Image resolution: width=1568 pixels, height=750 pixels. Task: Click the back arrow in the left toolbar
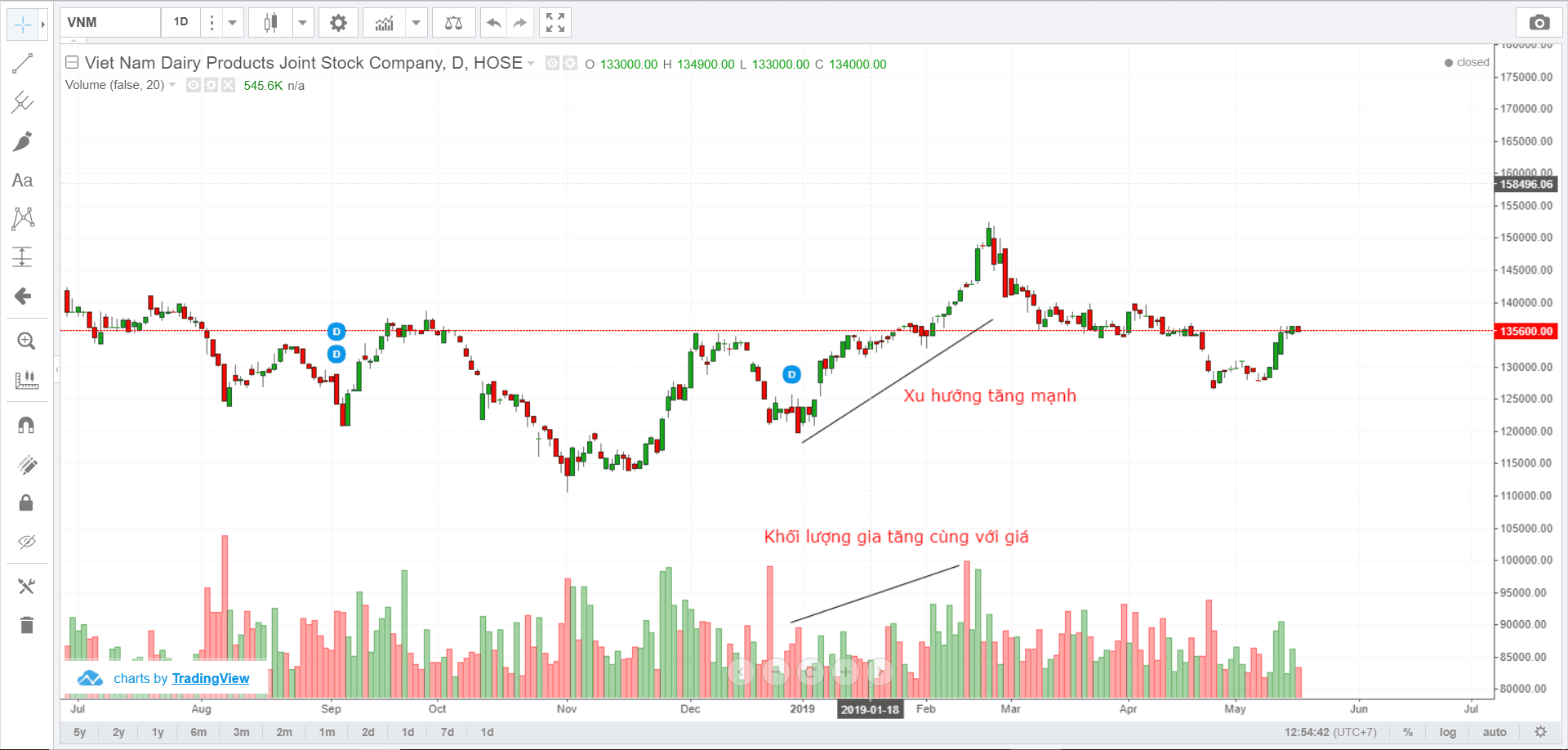click(x=23, y=296)
